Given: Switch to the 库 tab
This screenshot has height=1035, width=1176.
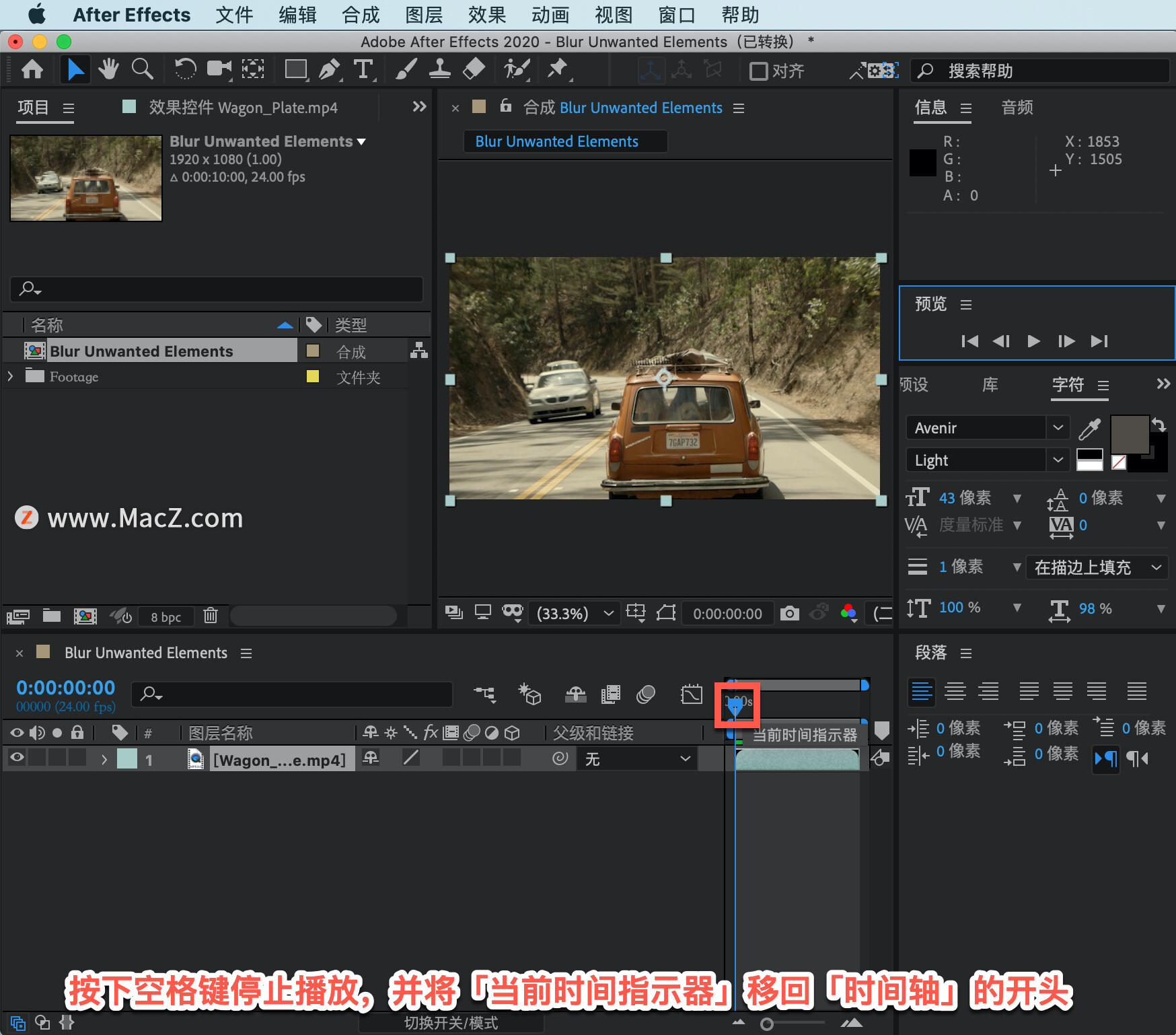Looking at the screenshot, I should click(x=990, y=385).
